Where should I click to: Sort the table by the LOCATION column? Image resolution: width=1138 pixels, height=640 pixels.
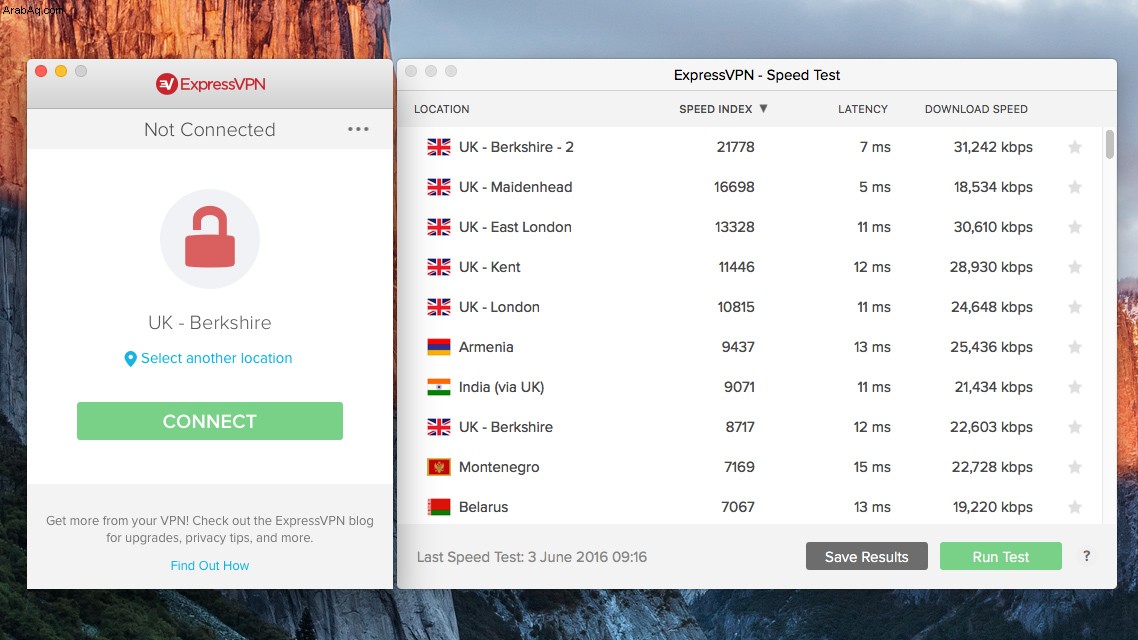pyautogui.click(x=441, y=109)
